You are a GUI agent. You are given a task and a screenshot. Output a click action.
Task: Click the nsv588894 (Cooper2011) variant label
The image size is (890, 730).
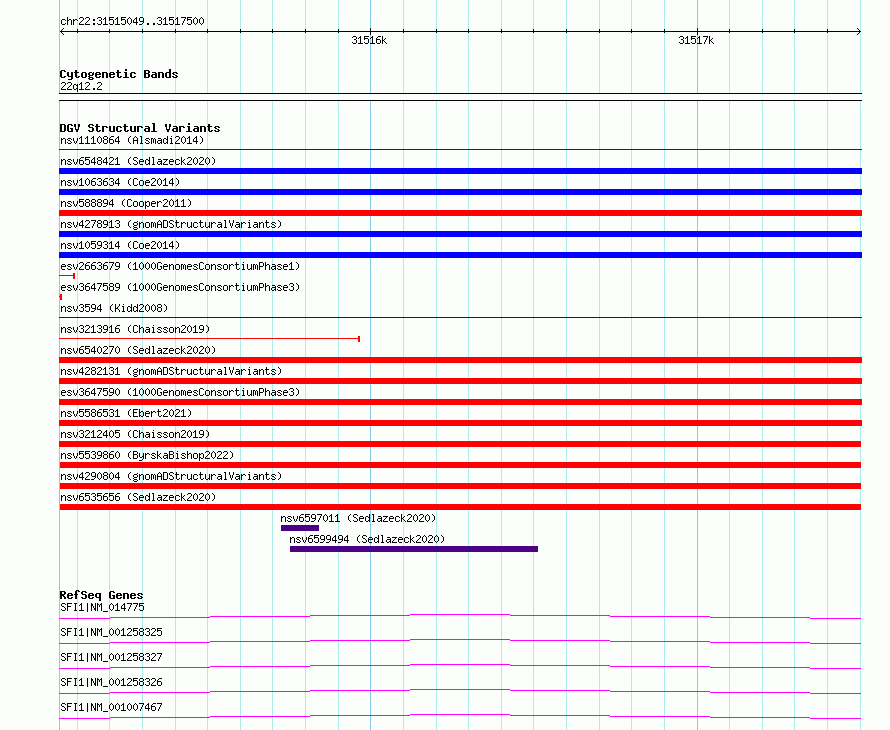[x=126, y=203]
